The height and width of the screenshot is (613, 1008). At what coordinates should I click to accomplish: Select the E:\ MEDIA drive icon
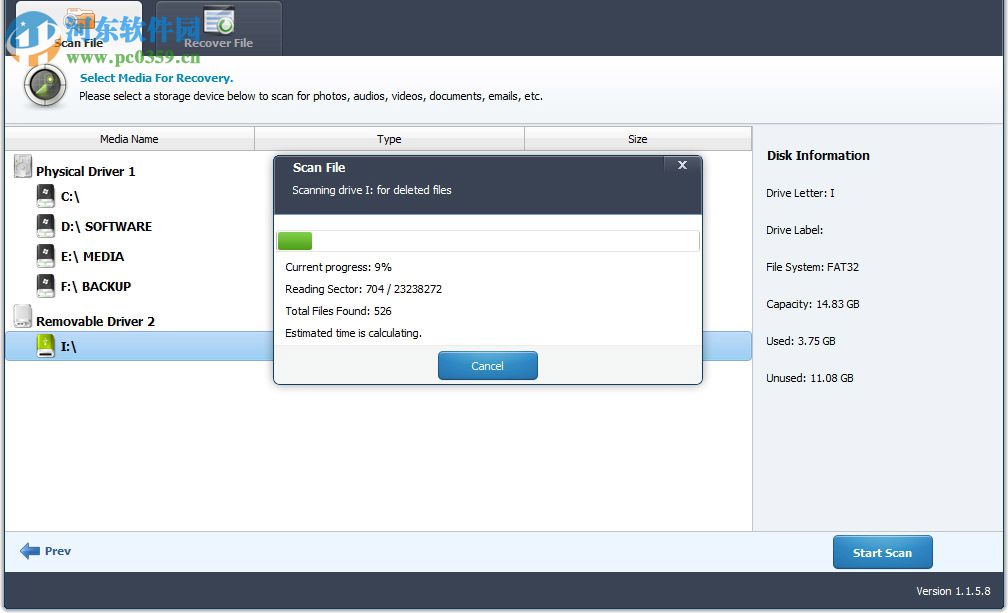(x=46, y=256)
